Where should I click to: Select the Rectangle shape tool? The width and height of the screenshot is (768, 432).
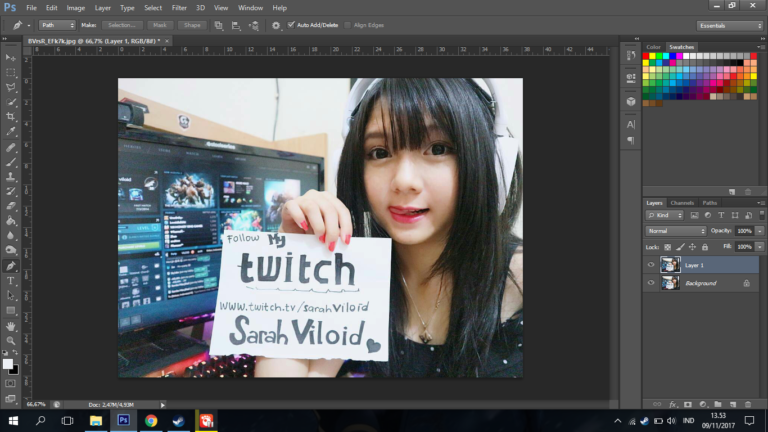point(10,311)
